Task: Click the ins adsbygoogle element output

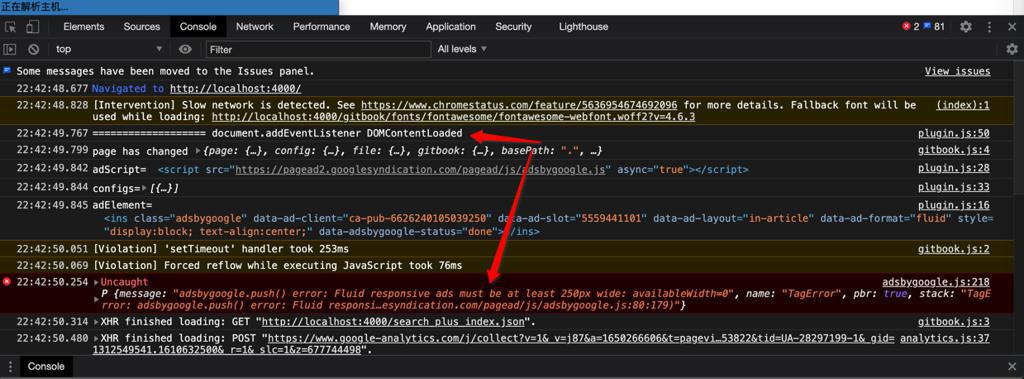Action: 549,225
